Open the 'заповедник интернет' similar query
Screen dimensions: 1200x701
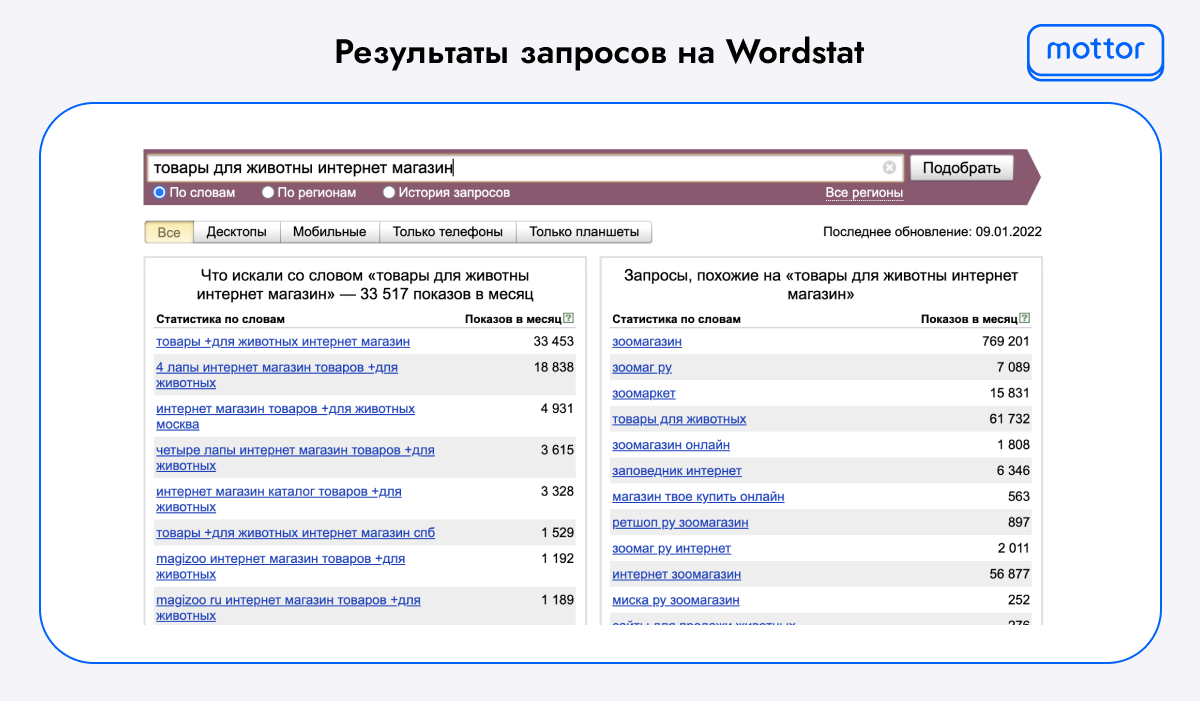(677, 471)
